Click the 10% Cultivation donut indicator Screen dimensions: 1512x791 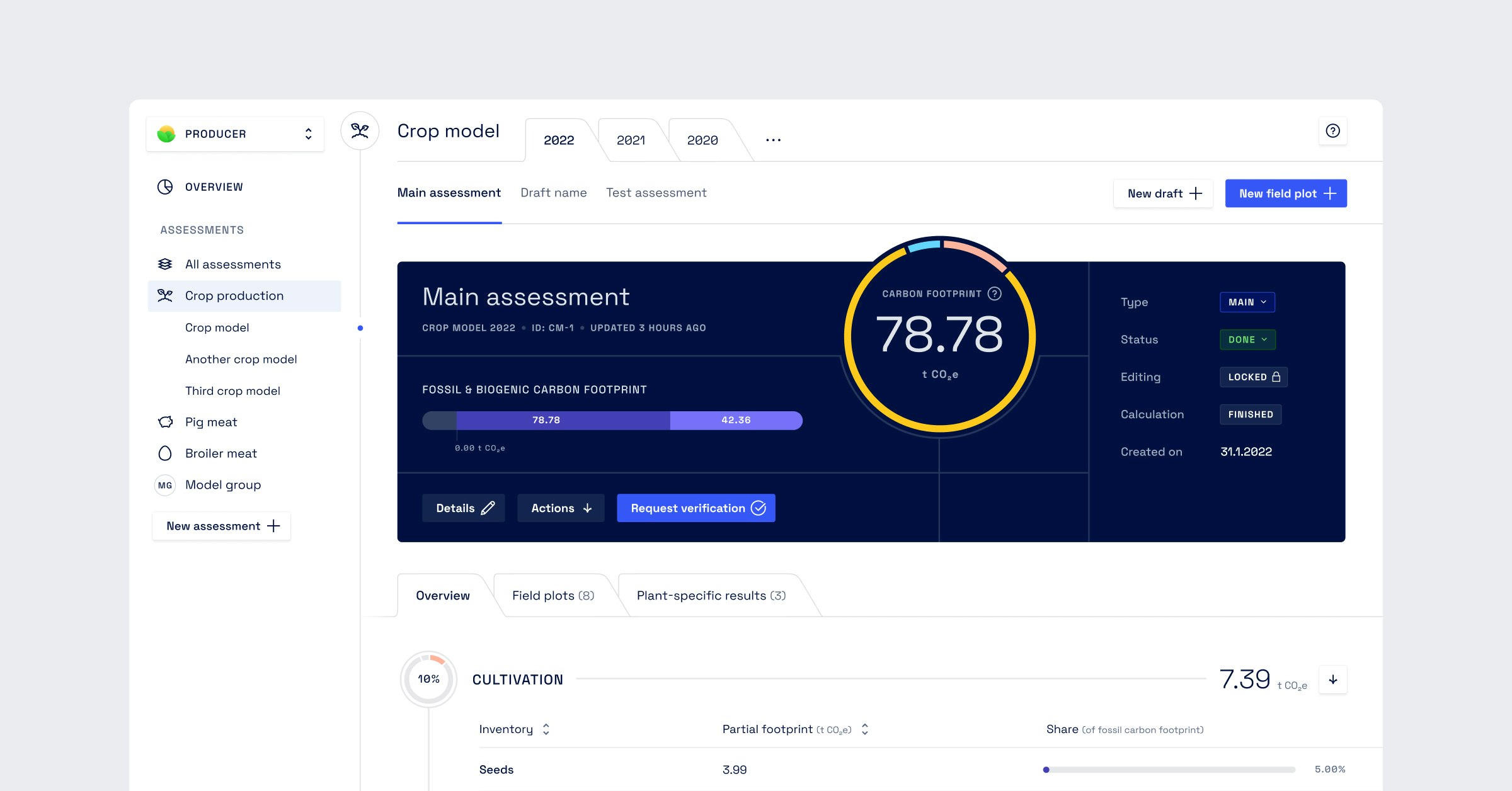[428, 679]
